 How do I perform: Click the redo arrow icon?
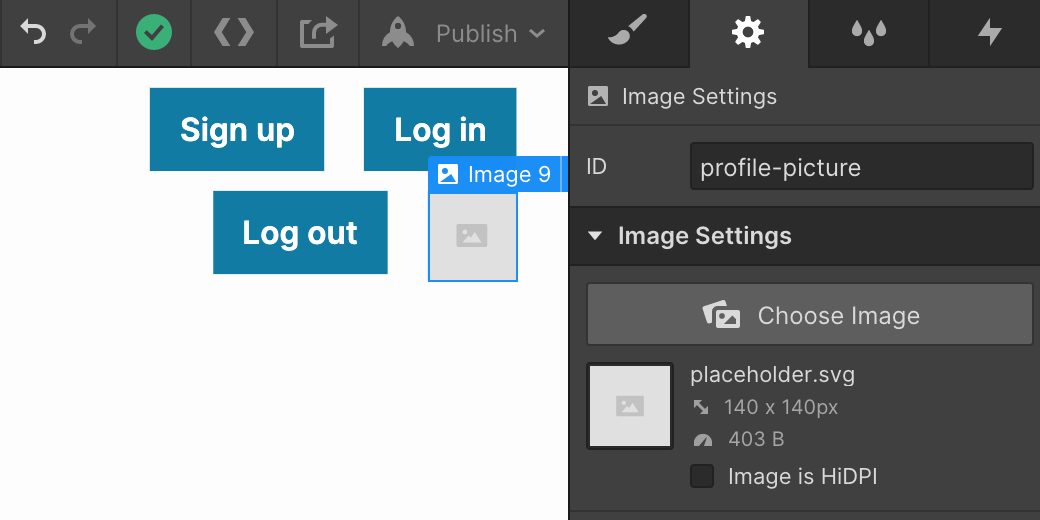point(83,32)
